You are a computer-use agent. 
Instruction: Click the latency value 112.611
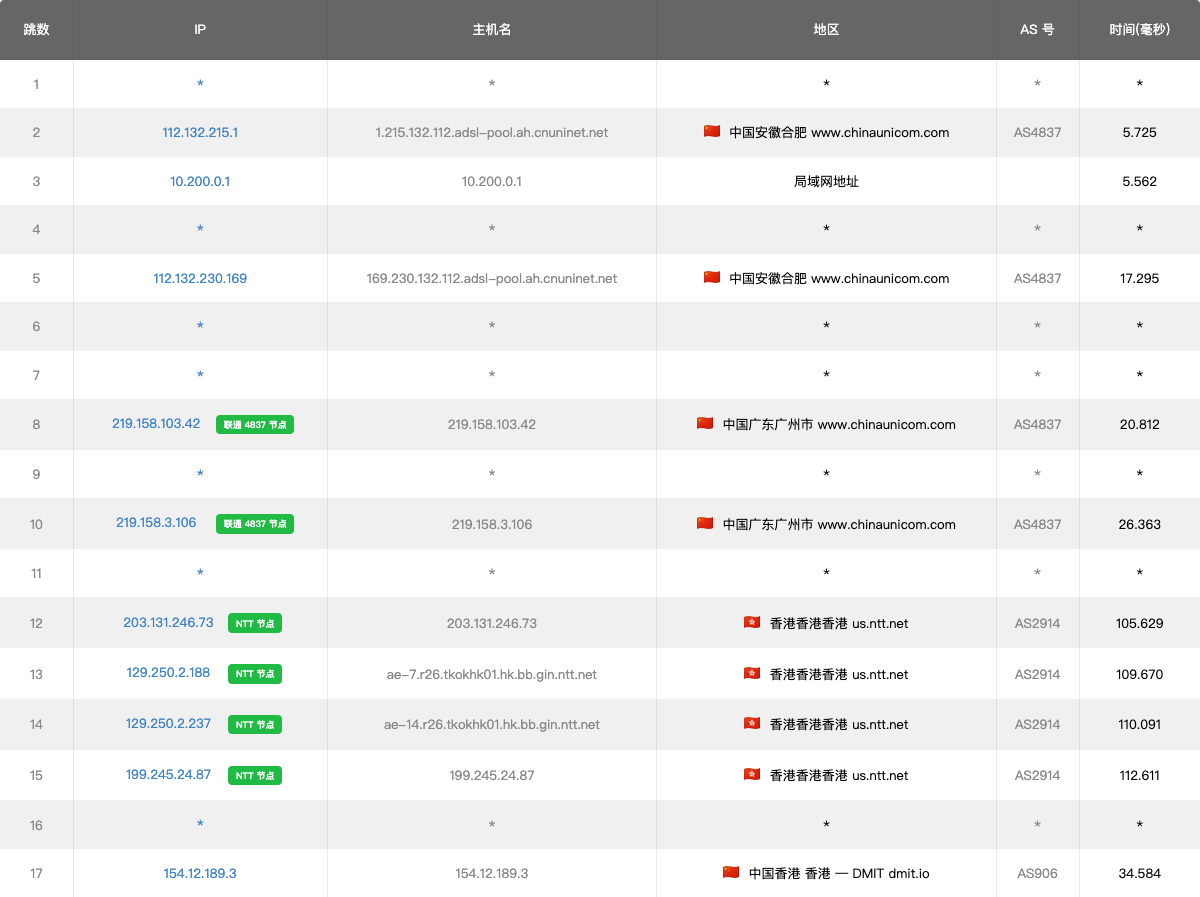click(1140, 775)
